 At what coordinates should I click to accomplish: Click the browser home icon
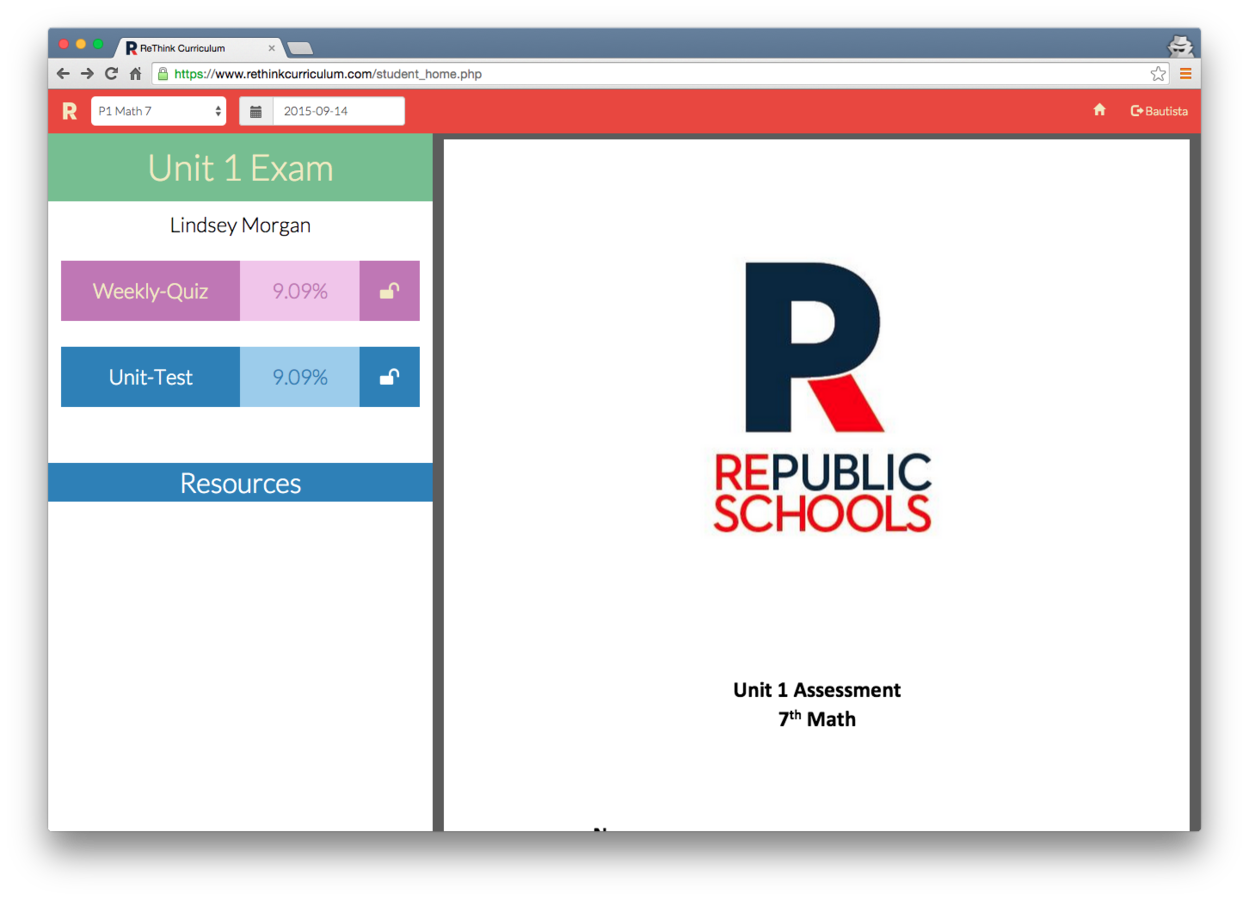click(135, 74)
